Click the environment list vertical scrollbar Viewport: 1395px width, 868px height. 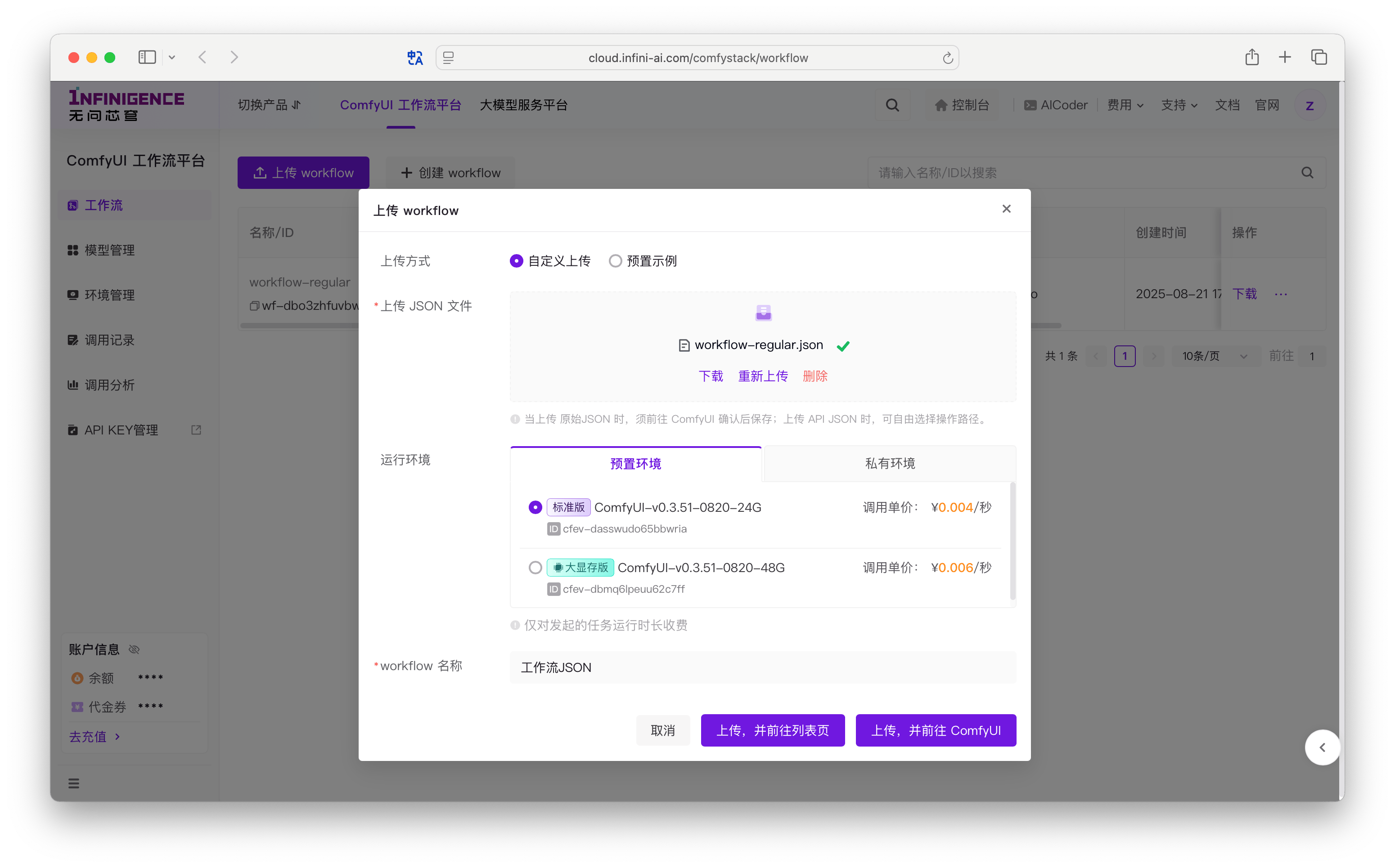point(1012,541)
